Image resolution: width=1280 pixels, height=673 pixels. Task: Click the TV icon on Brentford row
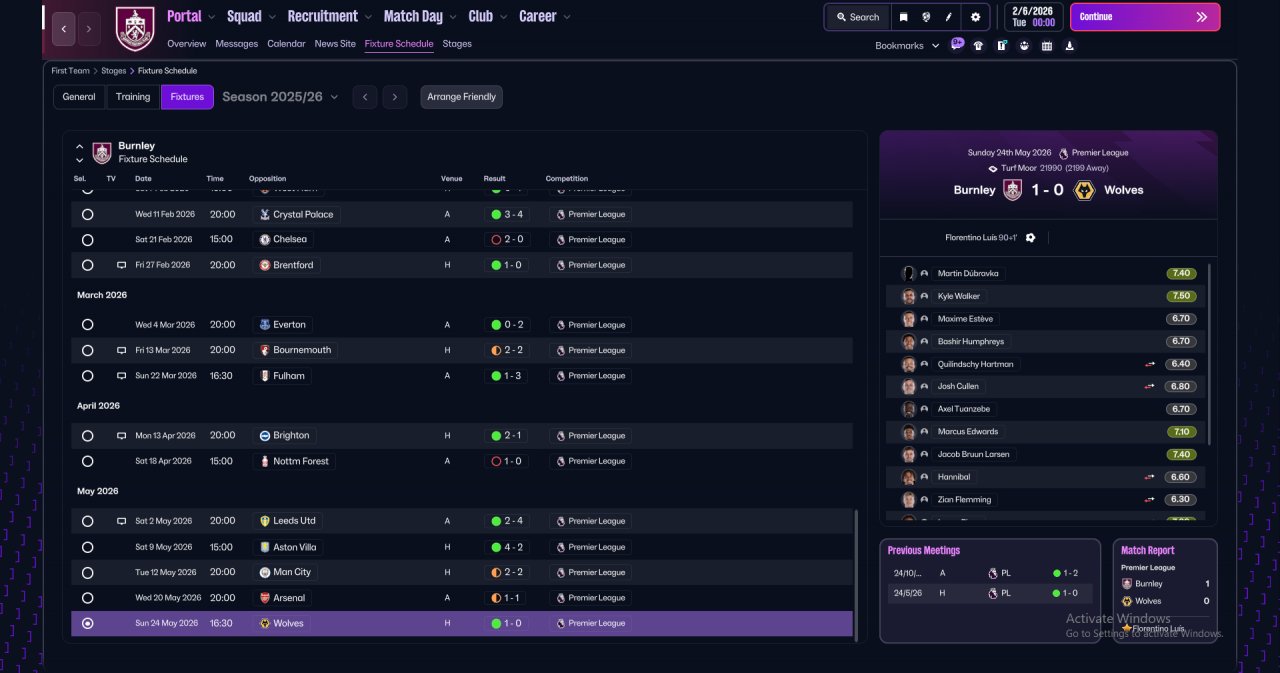click(121, 265)
